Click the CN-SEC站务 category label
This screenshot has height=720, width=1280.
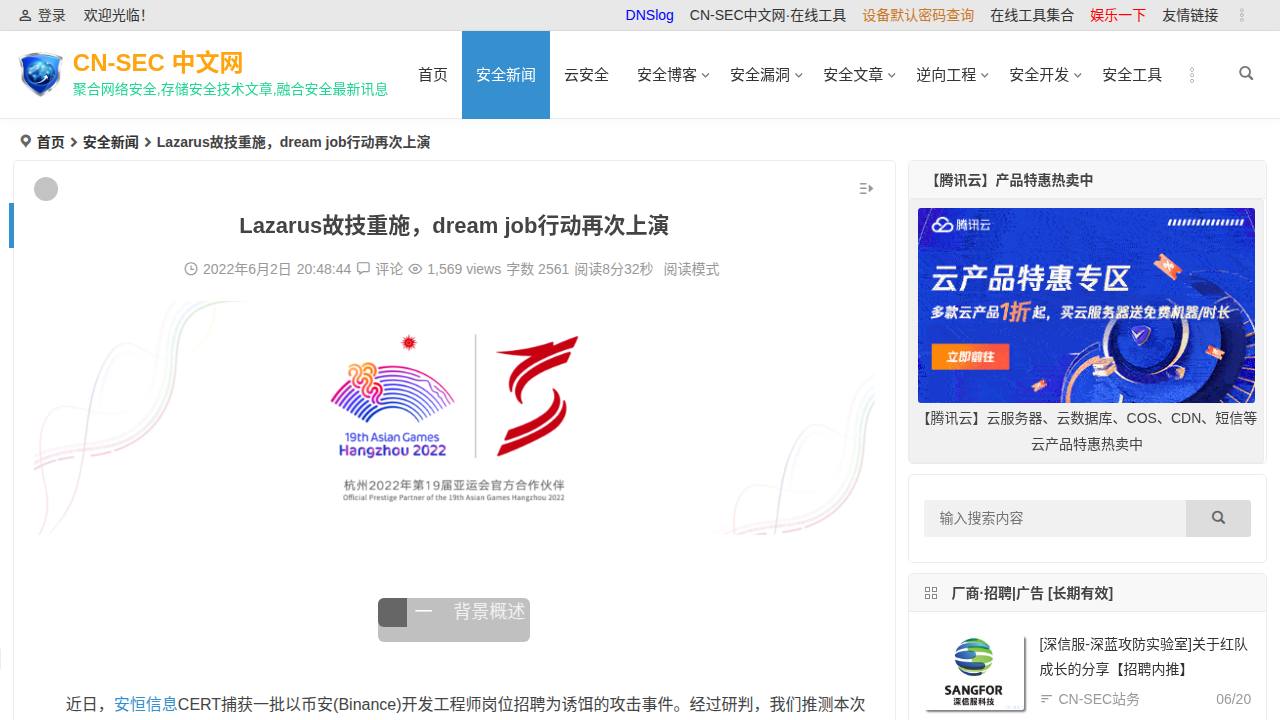coord(1099,699)
